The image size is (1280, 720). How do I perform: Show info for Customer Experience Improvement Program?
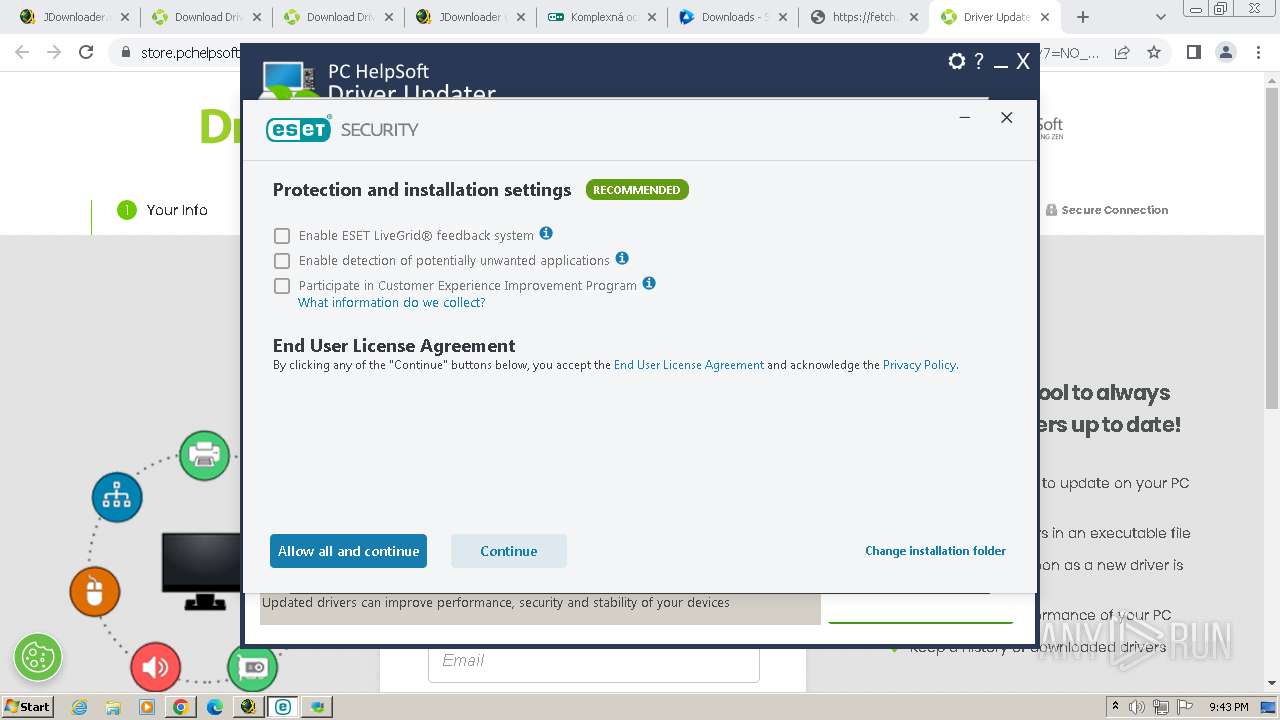click(x=649, y=283)
